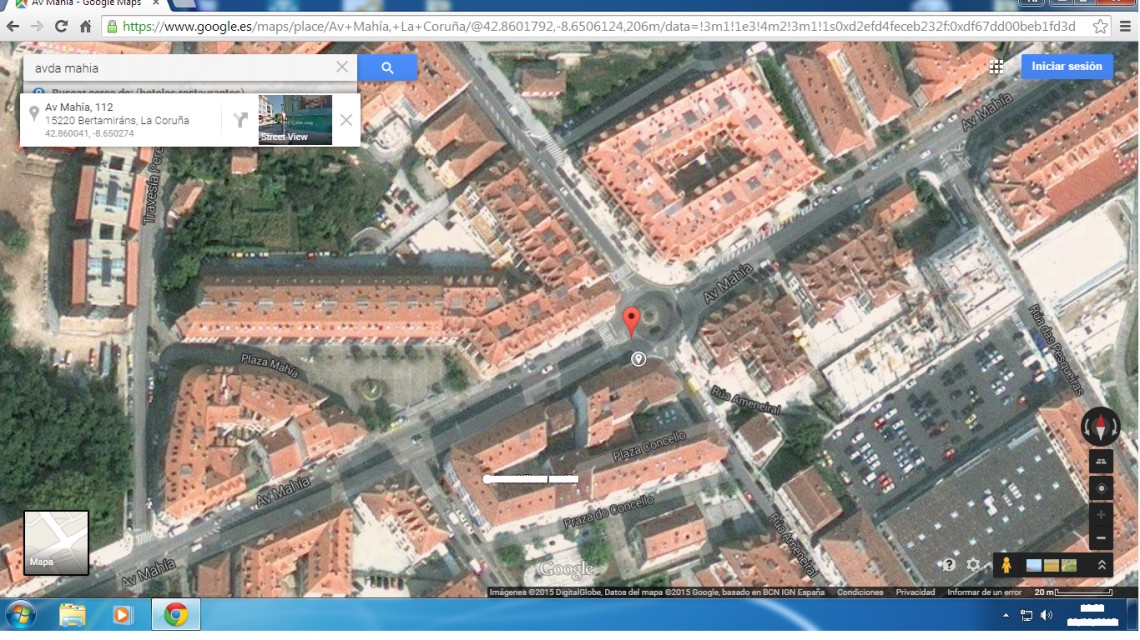
Task: Close the Google Maps browser tab
Action: pyautogui.click(x=156, y=4)
